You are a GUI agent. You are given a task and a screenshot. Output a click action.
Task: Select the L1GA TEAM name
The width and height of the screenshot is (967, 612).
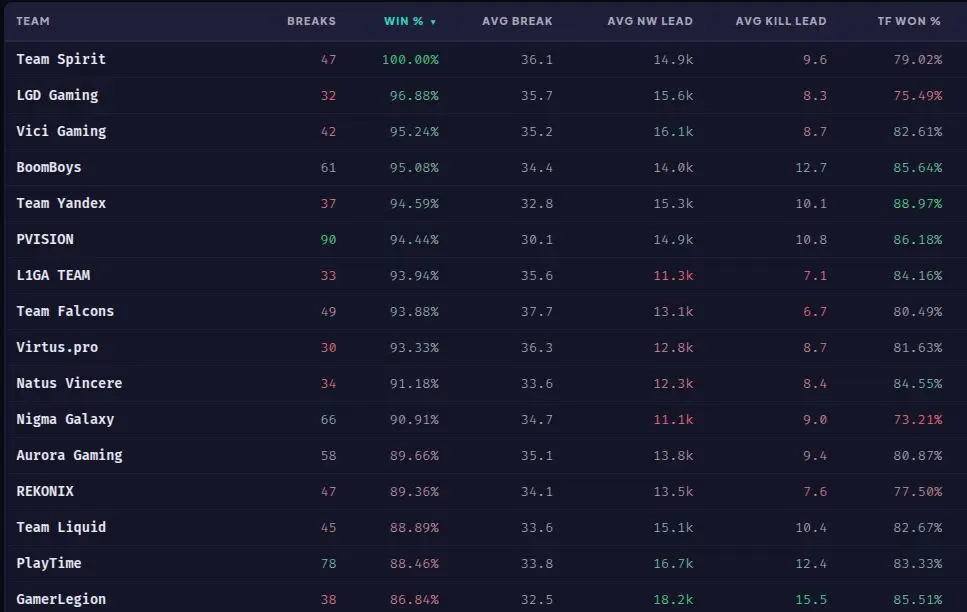(x=53, y=275)
